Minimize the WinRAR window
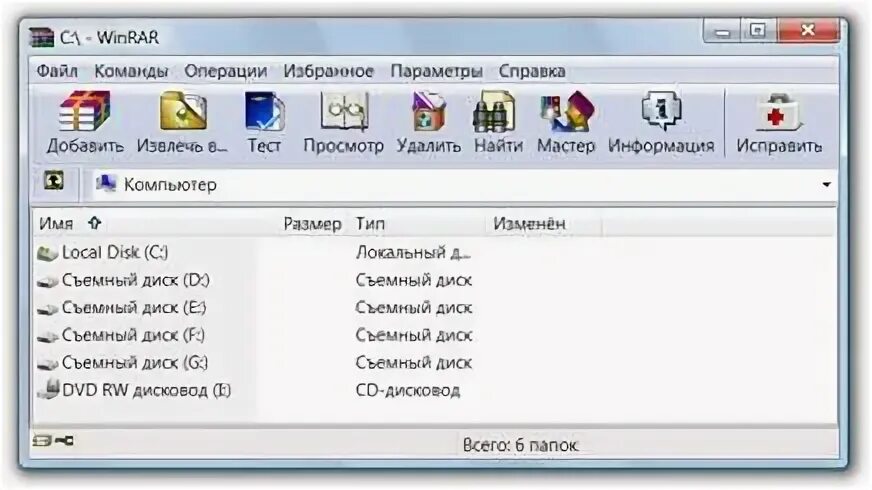This screenshot has height=490, width=872. click(722, 31)
